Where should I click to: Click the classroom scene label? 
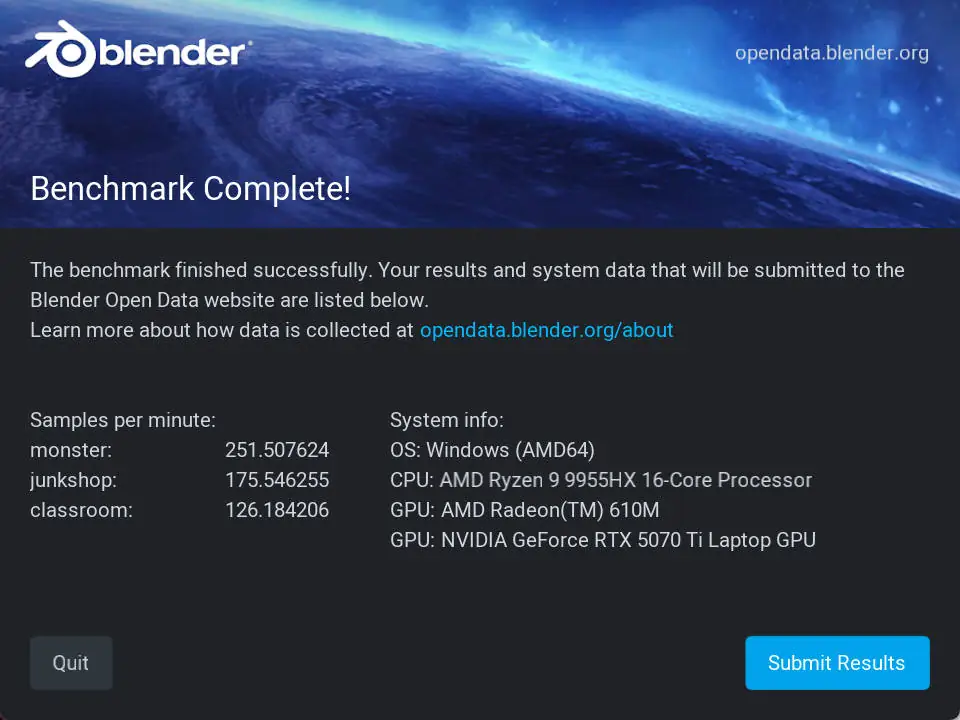(x=81, y=510)
